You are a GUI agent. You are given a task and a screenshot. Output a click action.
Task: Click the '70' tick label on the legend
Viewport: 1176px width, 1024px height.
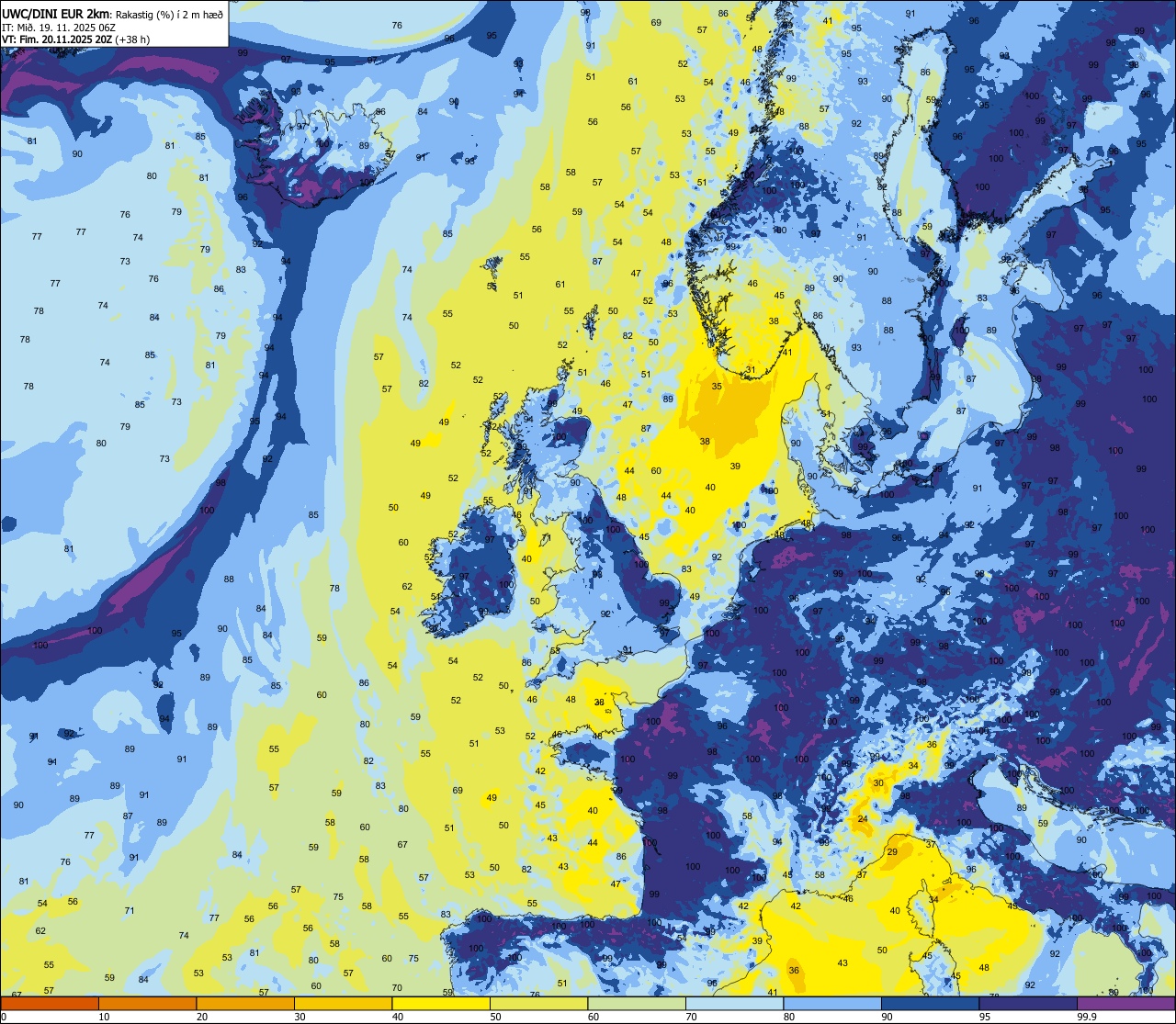[691, 1016]
